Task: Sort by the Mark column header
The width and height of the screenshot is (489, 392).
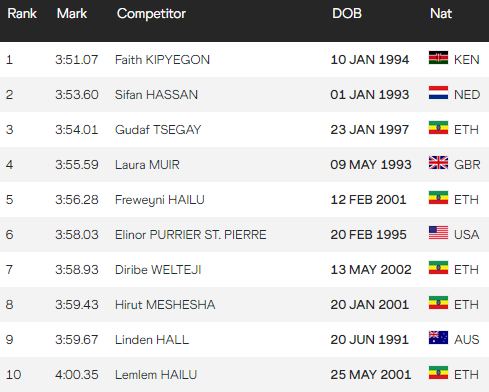Action: 72,14
